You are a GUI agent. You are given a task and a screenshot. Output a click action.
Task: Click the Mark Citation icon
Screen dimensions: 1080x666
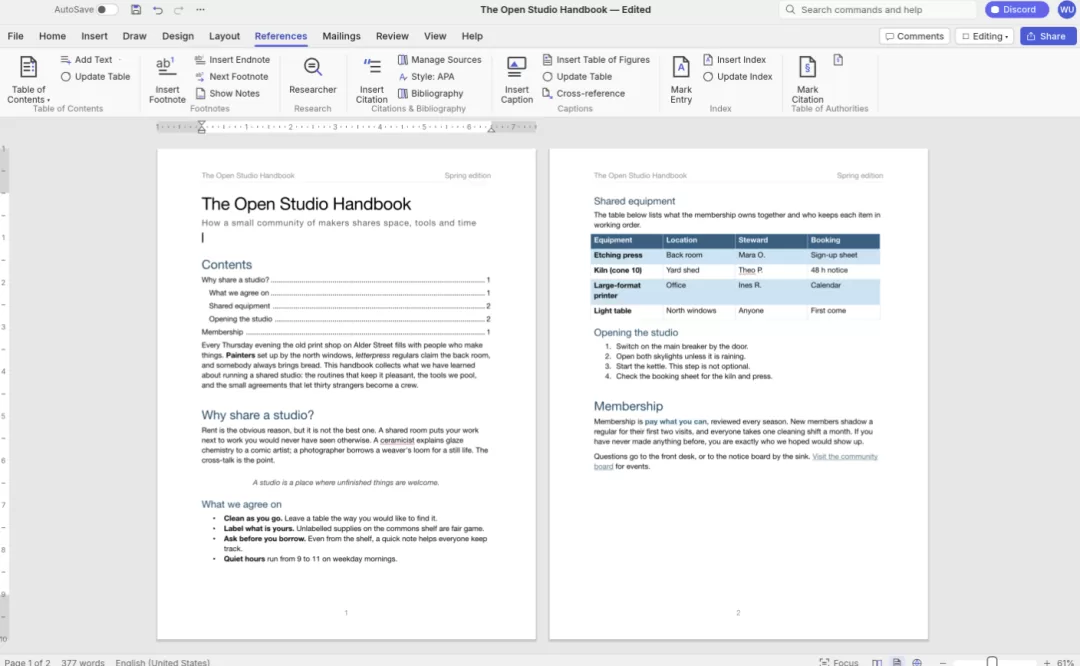coord(807,67)
